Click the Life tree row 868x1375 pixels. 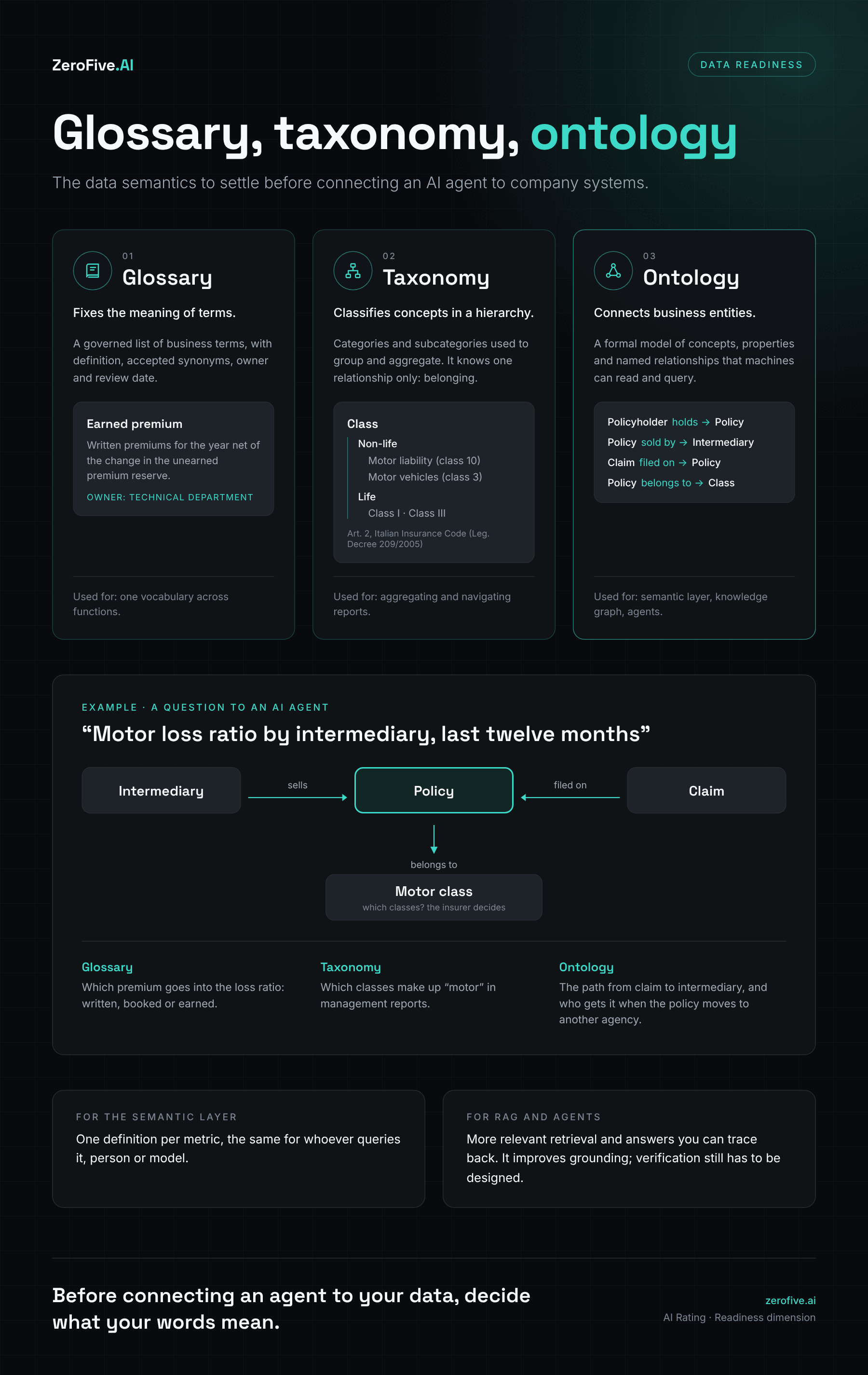(366, 497)
